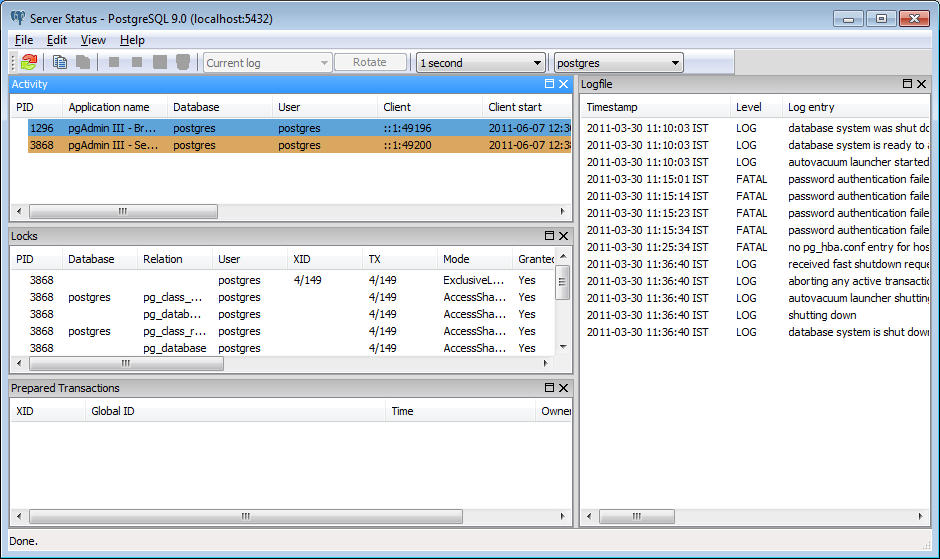Click the Rotate button
940x559 pixels.
pyautogui.click(x=370, y=62)
